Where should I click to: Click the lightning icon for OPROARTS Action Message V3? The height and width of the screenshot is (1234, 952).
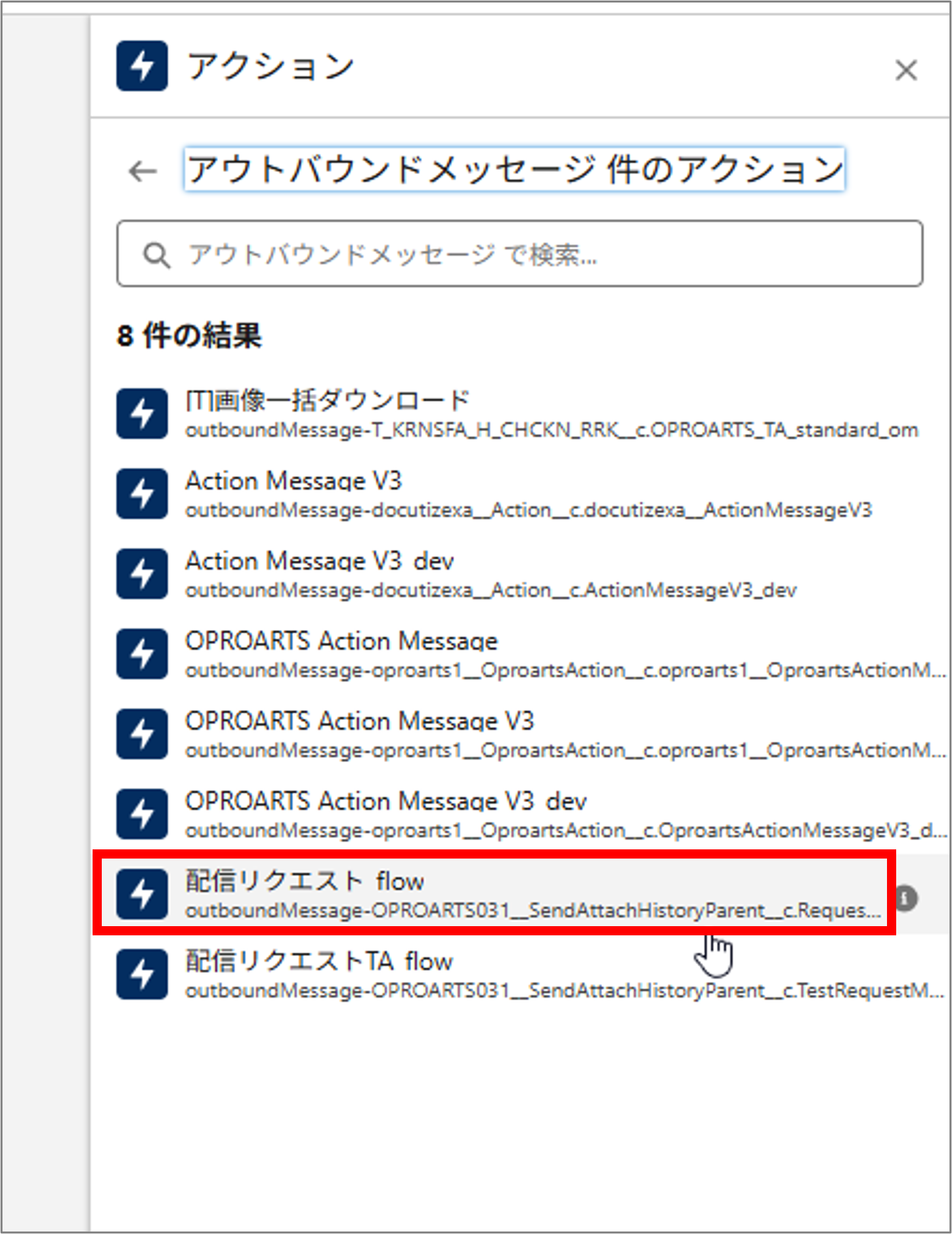pyautogui.click(x=142, y=734)
